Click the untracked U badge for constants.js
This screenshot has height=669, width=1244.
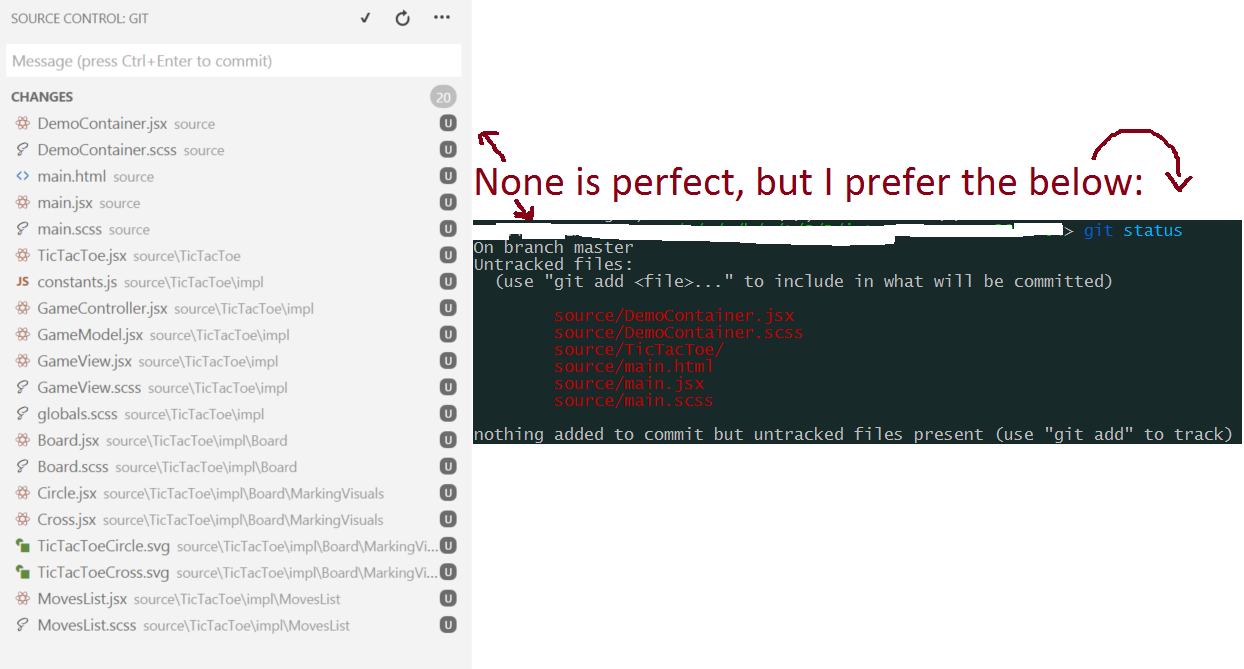[x=448, y=282]
